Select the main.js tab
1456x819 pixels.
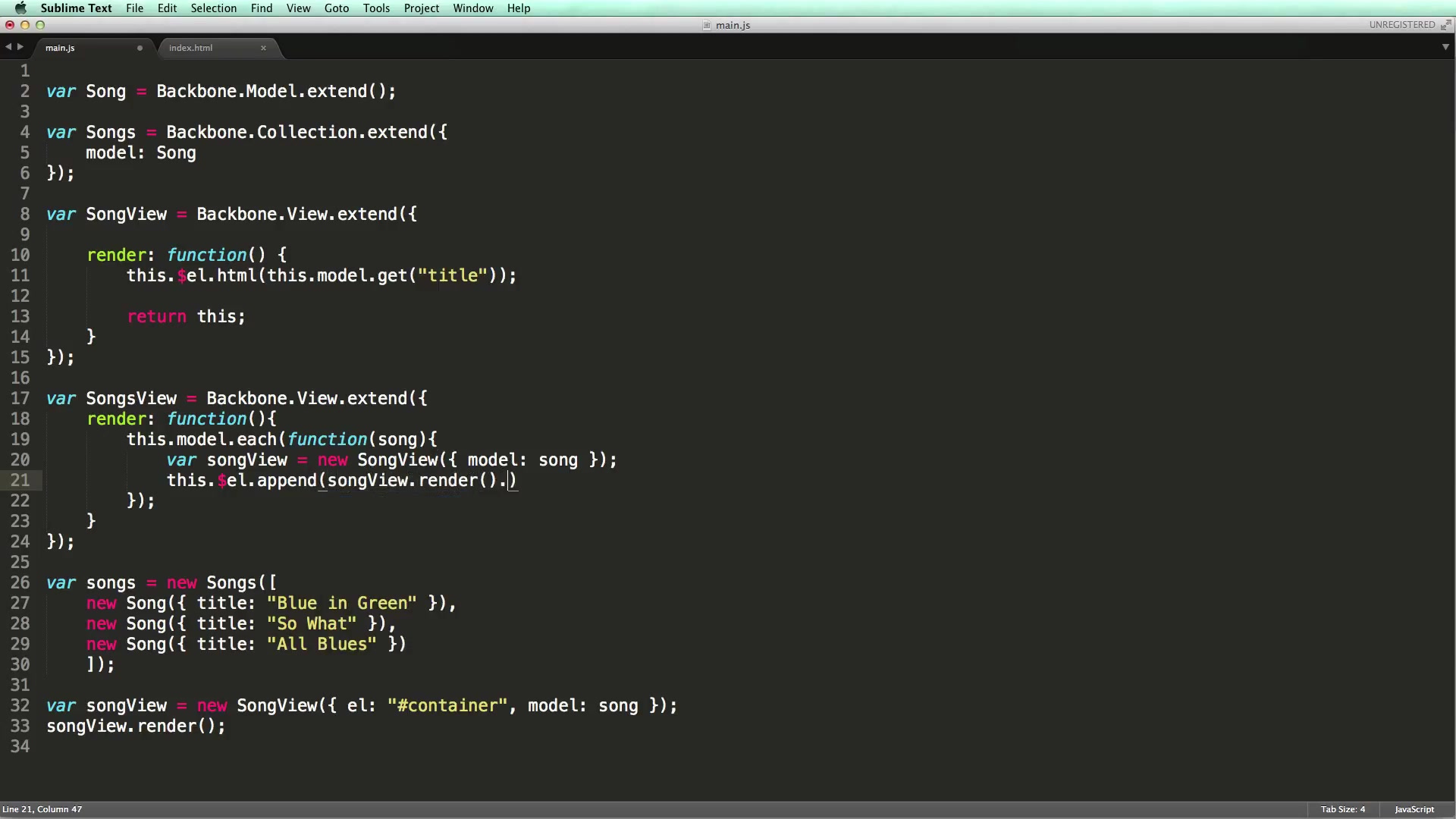pos(61,48)
